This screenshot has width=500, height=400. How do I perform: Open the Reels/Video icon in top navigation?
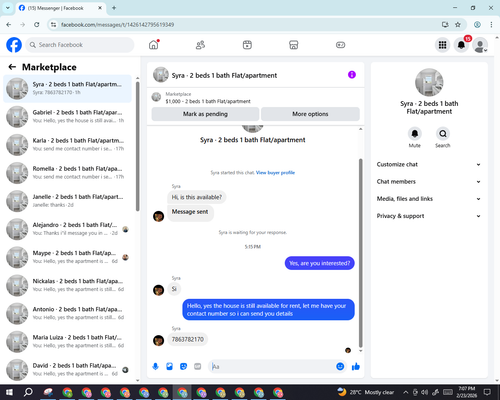click(x=247, y=45)
